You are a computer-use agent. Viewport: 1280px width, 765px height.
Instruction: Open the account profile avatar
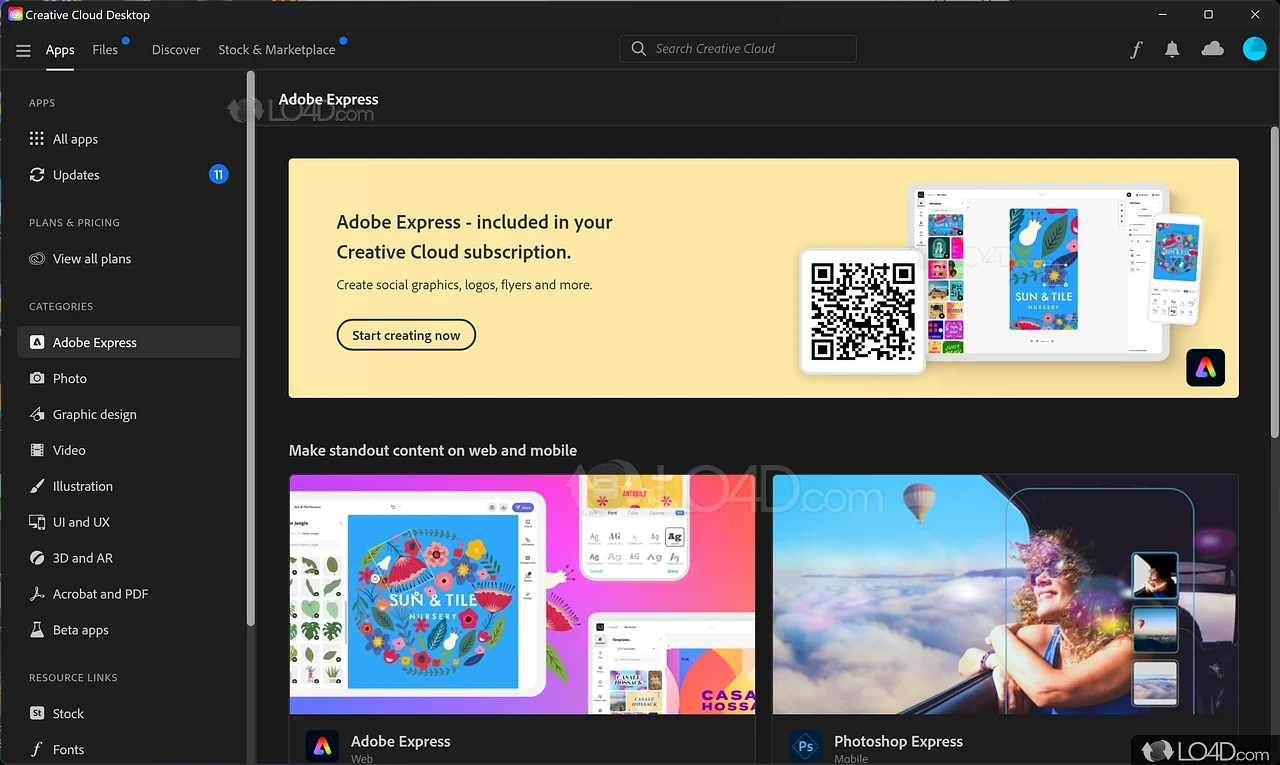(1254, 49)
